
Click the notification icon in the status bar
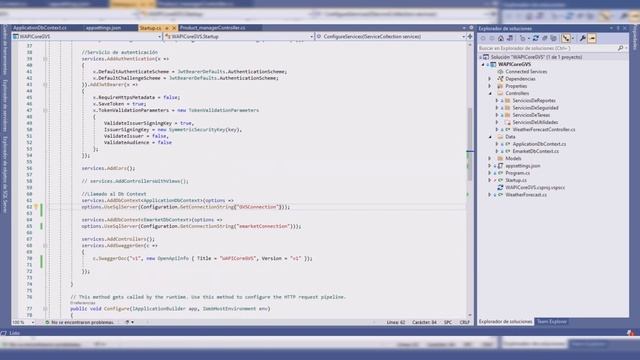631,333
